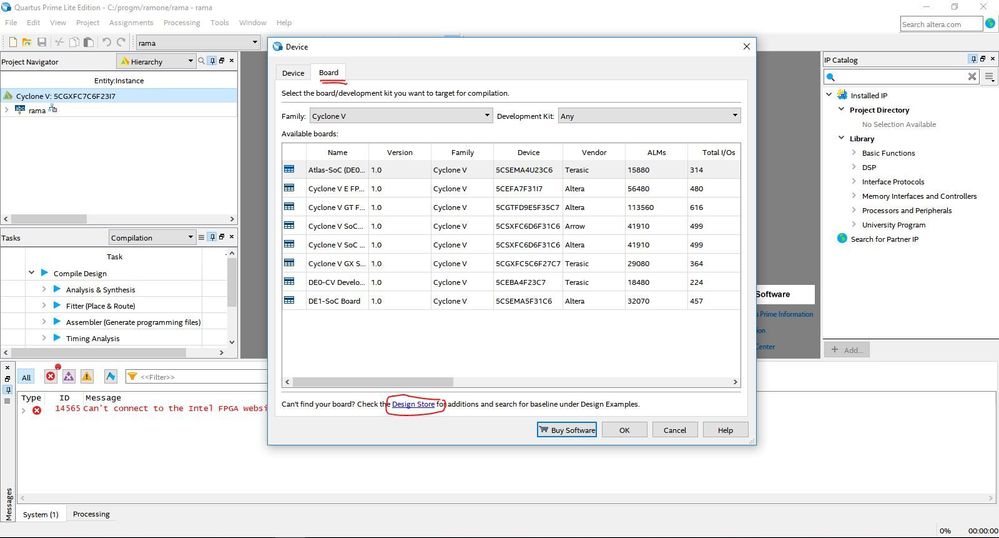Toggle critical warning messages filter icon
999x538 pixels.
(x=68, y=376)
